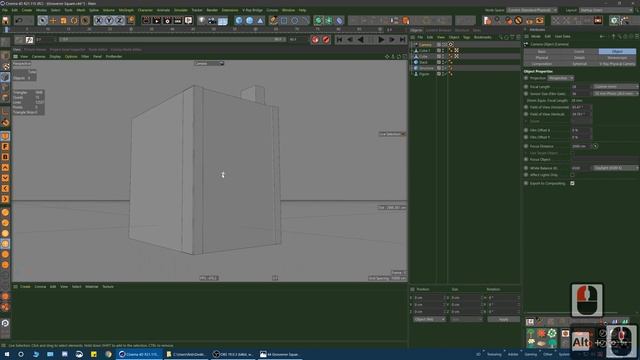Click Attributes back arrow icon
Image resolution: width=640 pixels, height=360 pixels.
[602, 36]
